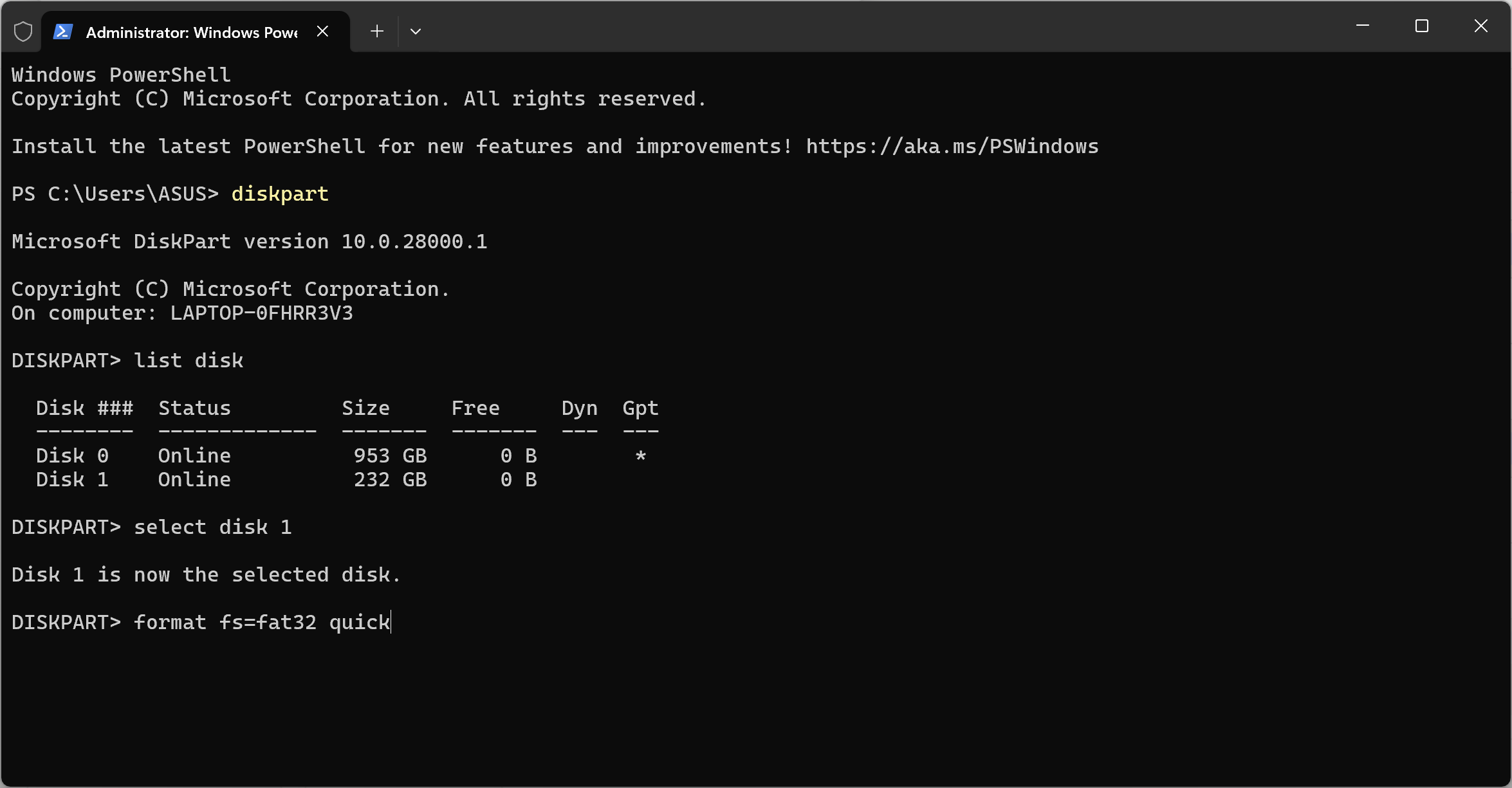This screenshot has width=1512, height=788.
Task: Maximize the terminal window
Action: pos(1421,26)
